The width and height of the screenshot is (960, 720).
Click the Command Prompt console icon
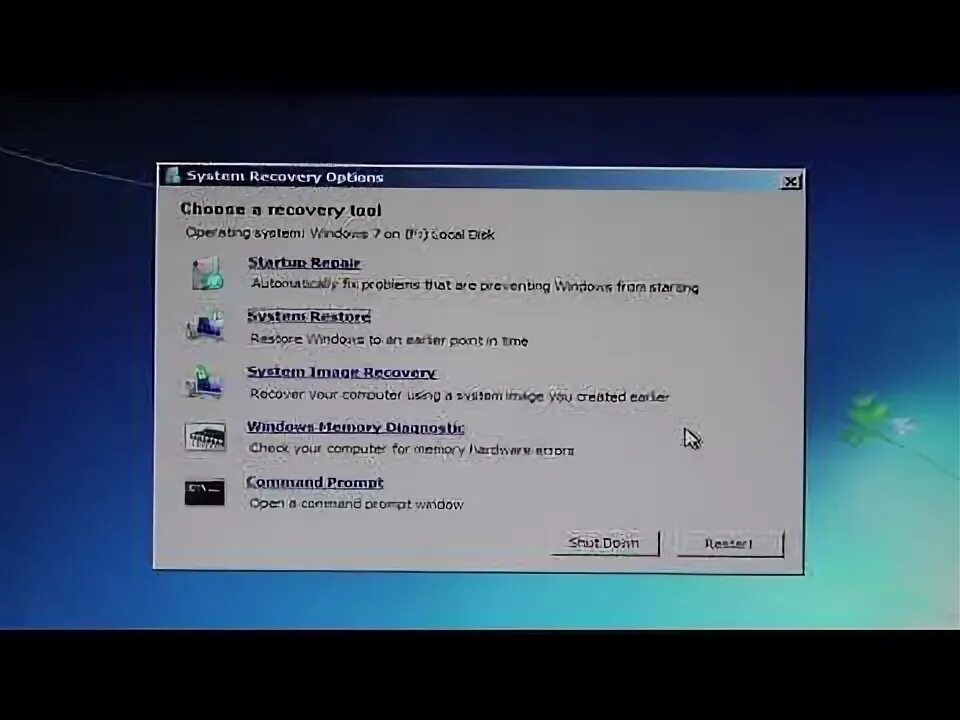coord(204,493)
